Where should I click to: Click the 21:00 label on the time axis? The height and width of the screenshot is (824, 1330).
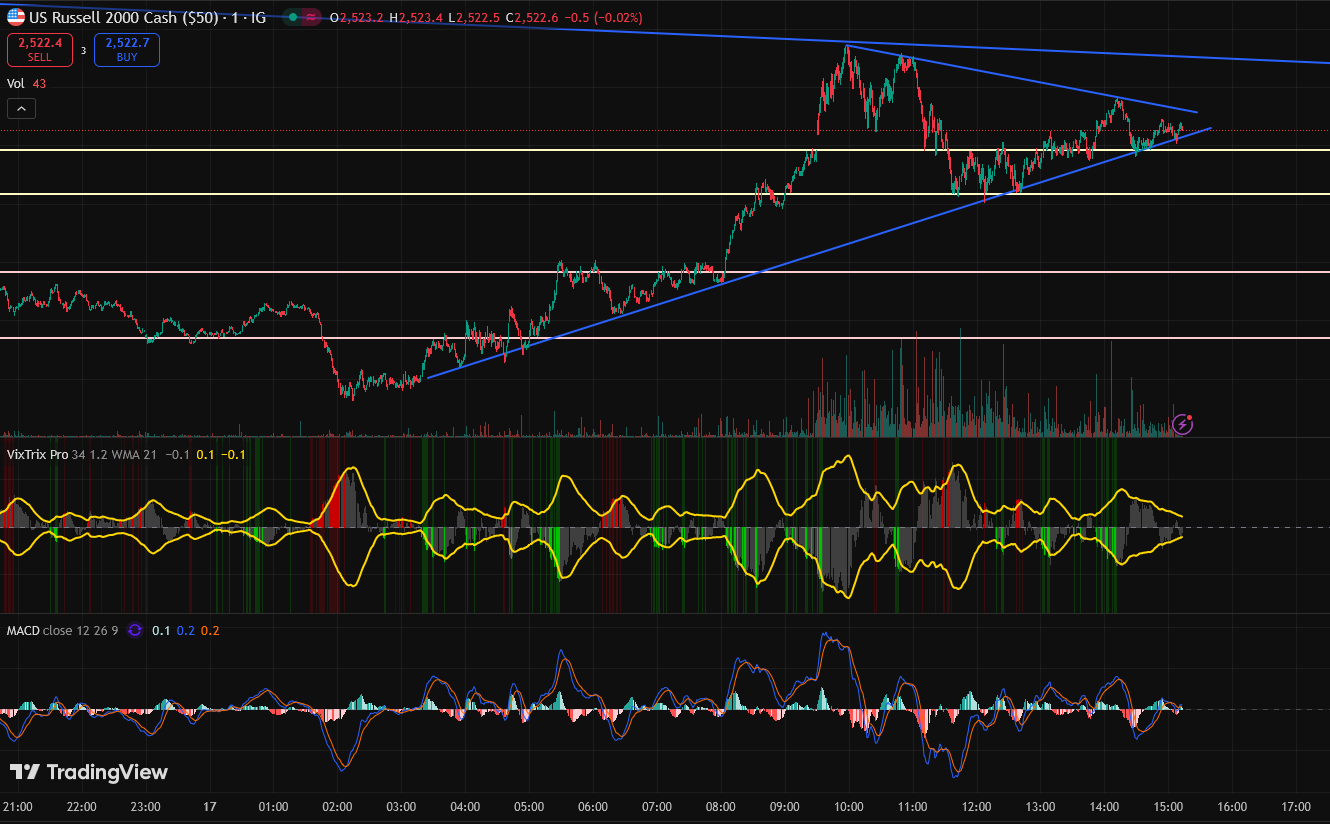click(x=17, y=806)
